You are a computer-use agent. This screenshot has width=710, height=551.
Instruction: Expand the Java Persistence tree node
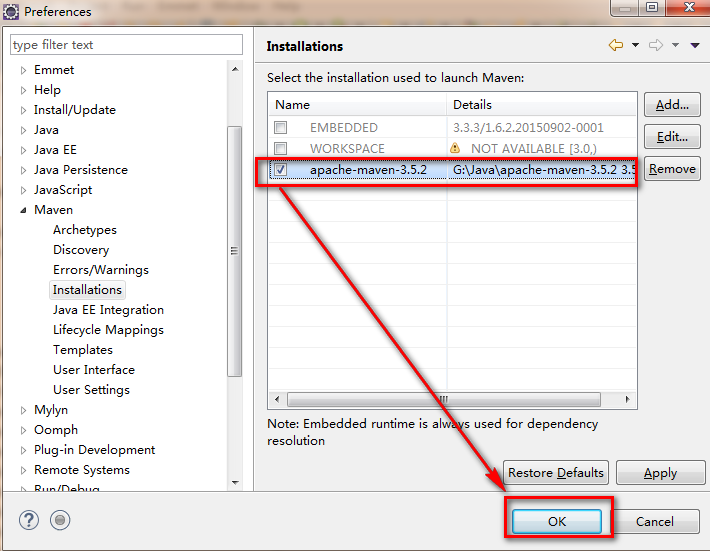(24, 170)
